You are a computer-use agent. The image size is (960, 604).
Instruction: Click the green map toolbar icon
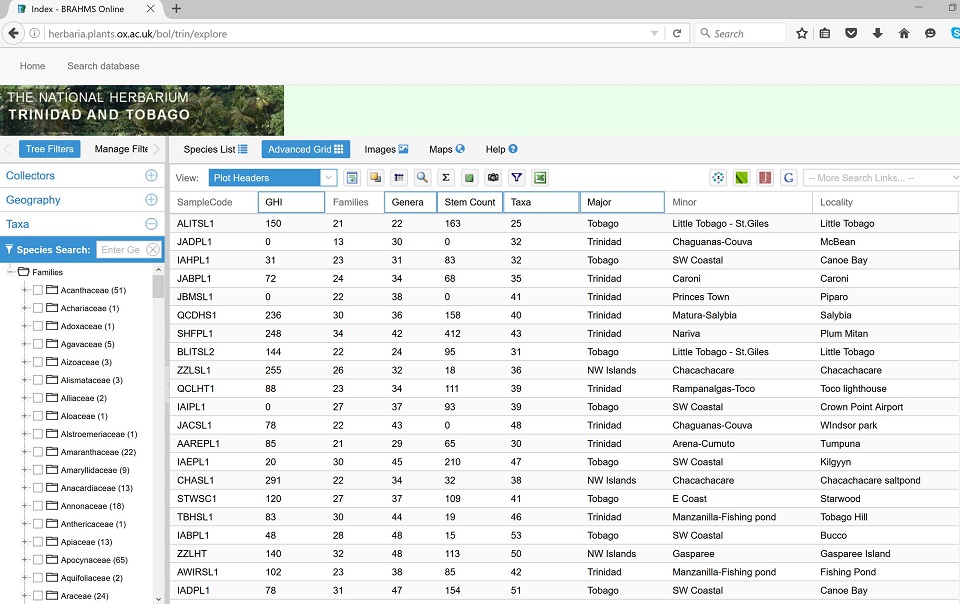coord(470,177)
